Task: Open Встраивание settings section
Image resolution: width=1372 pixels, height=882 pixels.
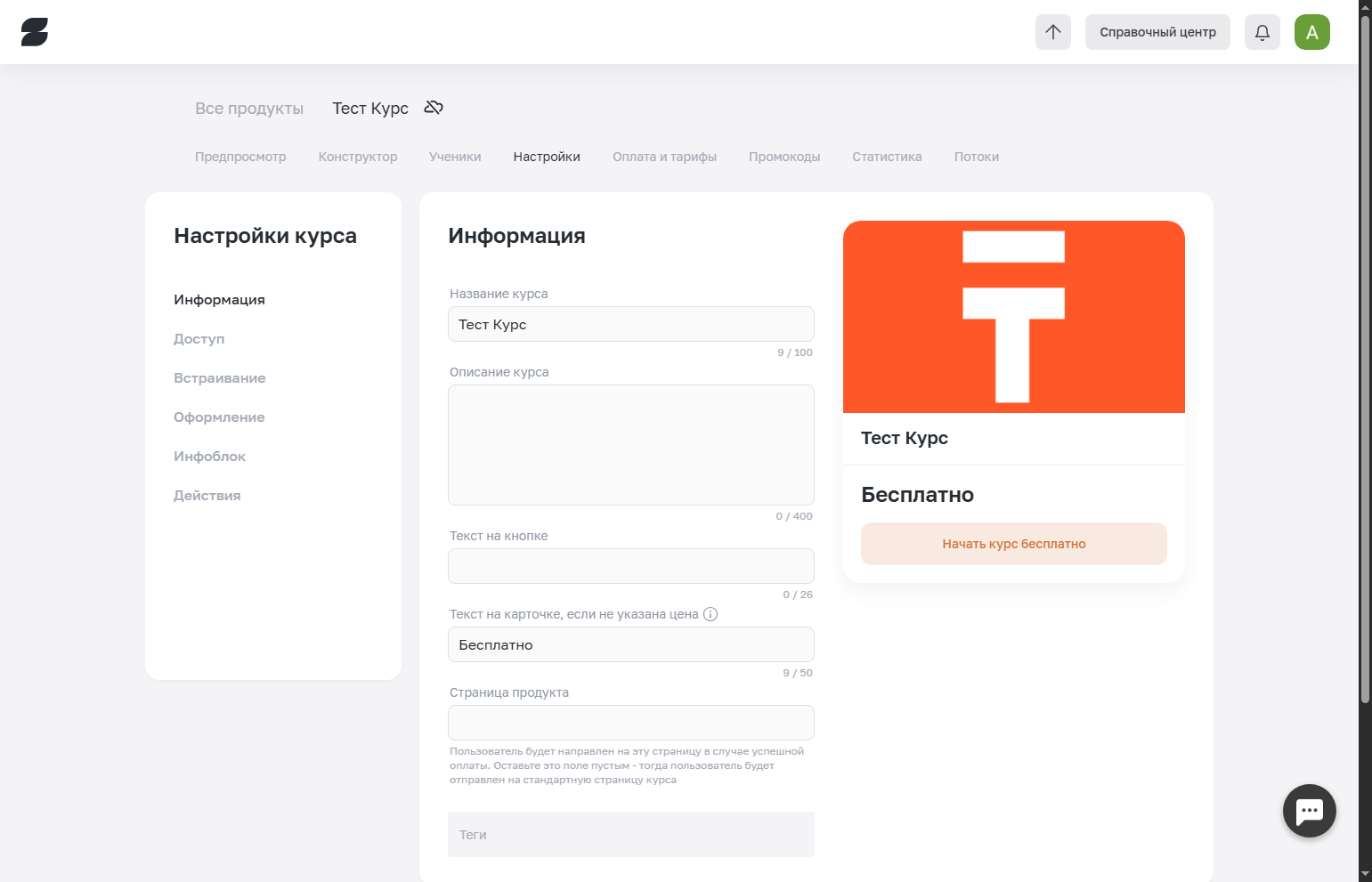Action: coord(219,378)
